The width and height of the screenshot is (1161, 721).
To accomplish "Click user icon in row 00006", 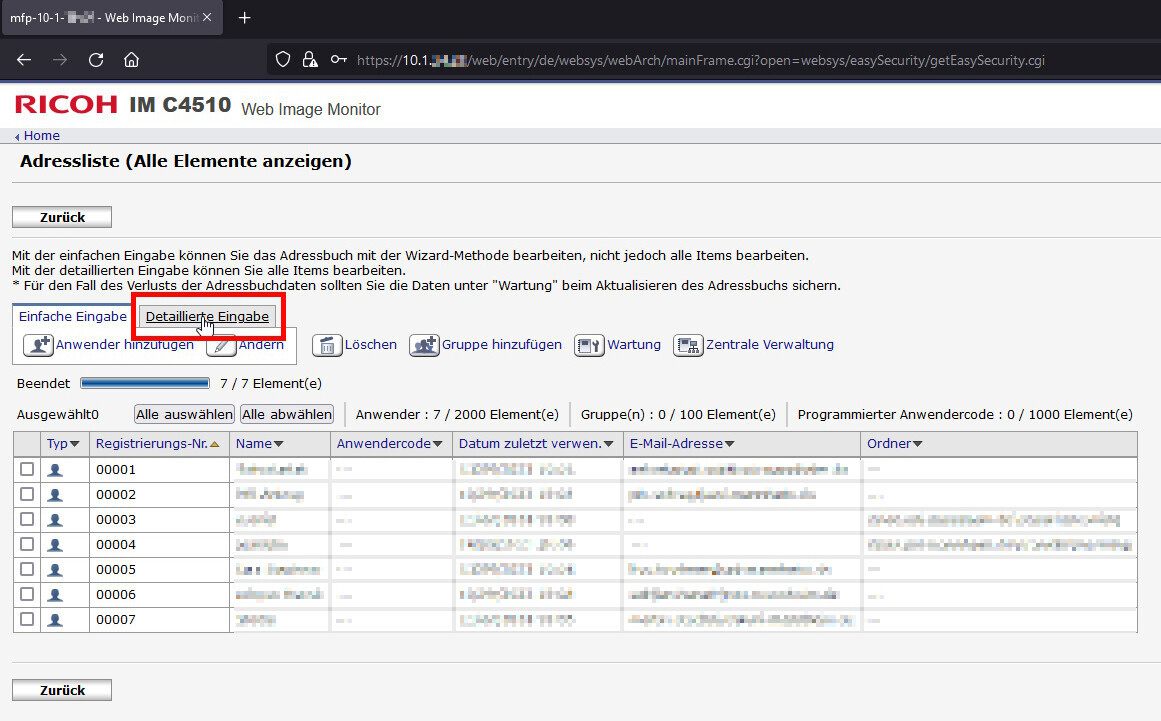I will [55, 595].
